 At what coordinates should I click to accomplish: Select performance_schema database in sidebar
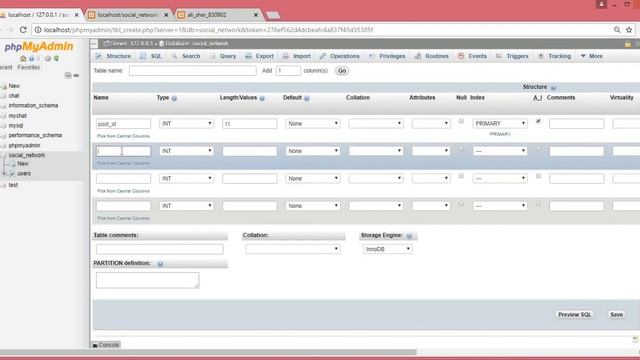[x=35, y=136]
